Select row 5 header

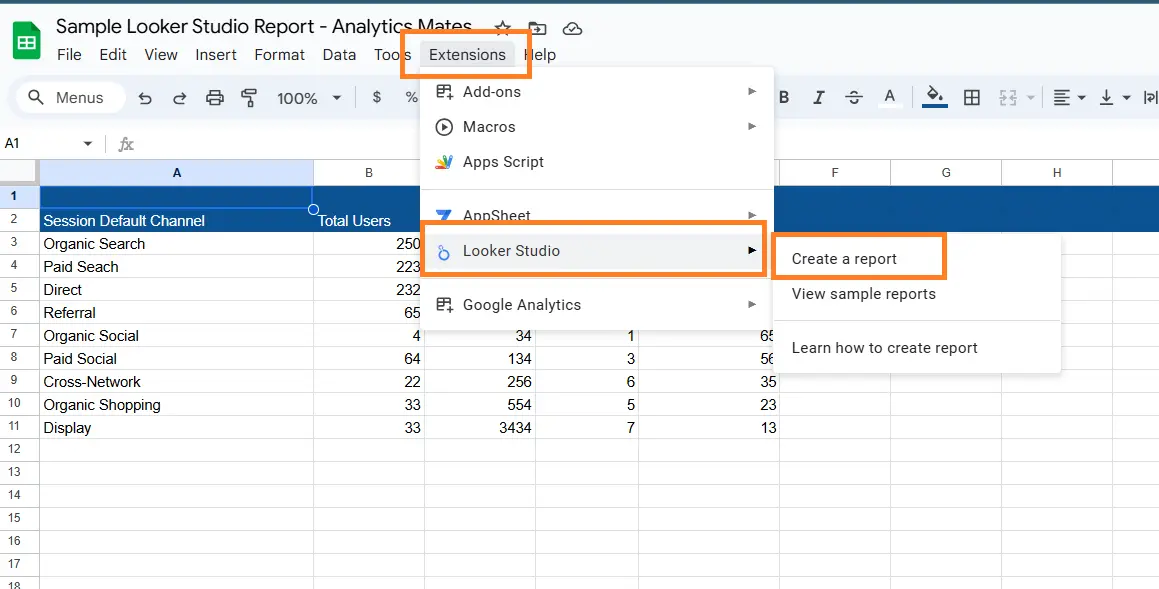pyautogui.click(x=14, y=289)
